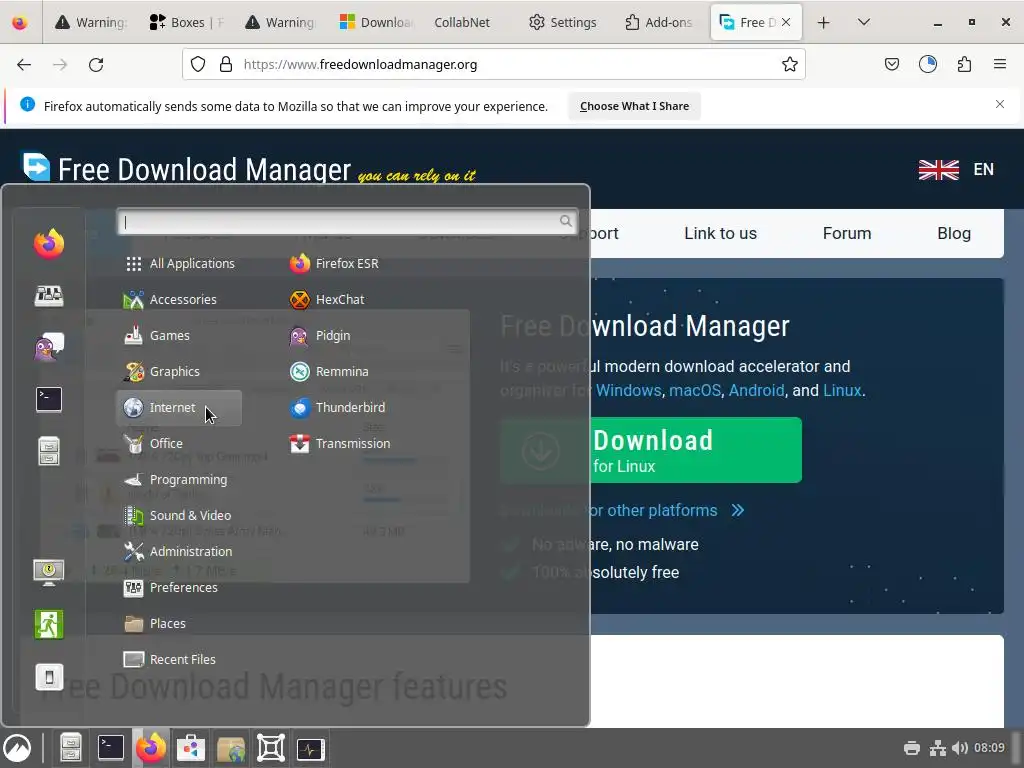Click Choose What I Share button
Image resolution: width=1024 pixels, height=768 pixels.
tap(634, 106)
